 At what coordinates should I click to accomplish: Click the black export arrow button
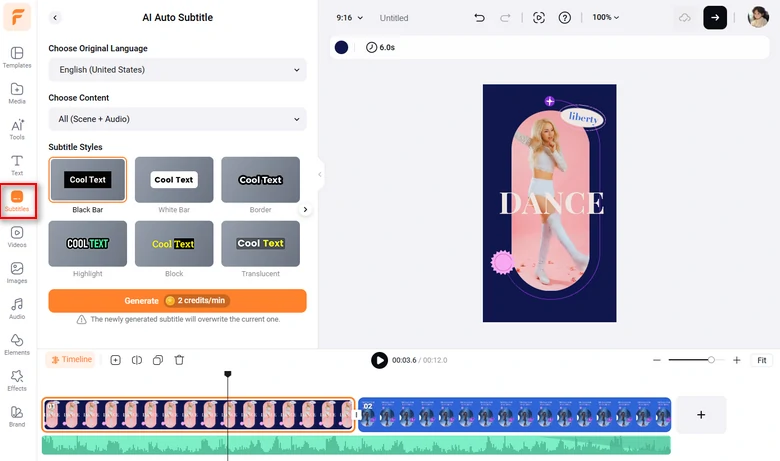(715, 17)
